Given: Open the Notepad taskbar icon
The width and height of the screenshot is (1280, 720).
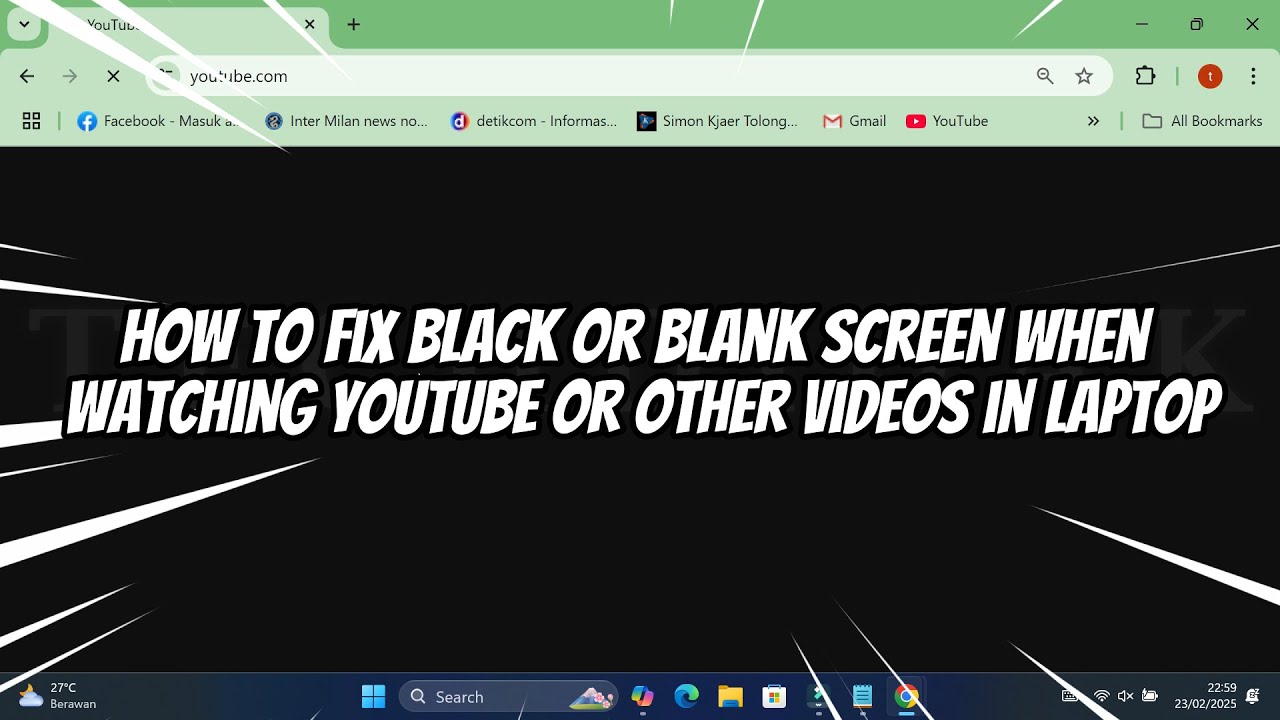Looking at the screenshot, I should [x=862, y=697].
